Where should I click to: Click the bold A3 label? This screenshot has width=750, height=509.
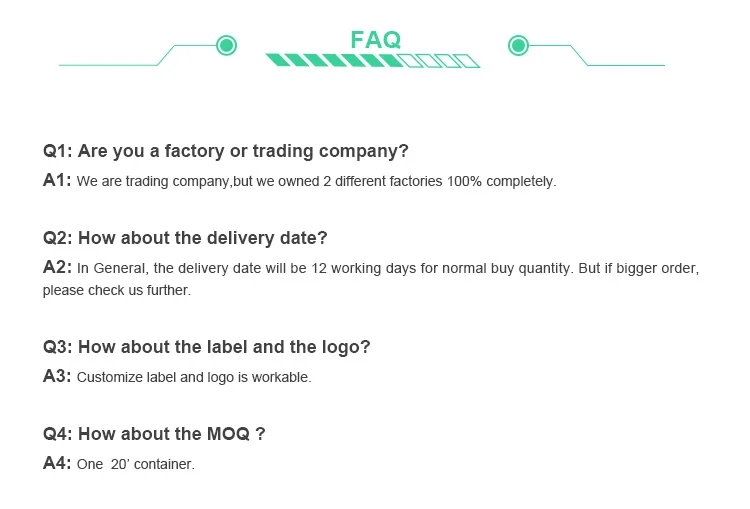click(57, 376)
